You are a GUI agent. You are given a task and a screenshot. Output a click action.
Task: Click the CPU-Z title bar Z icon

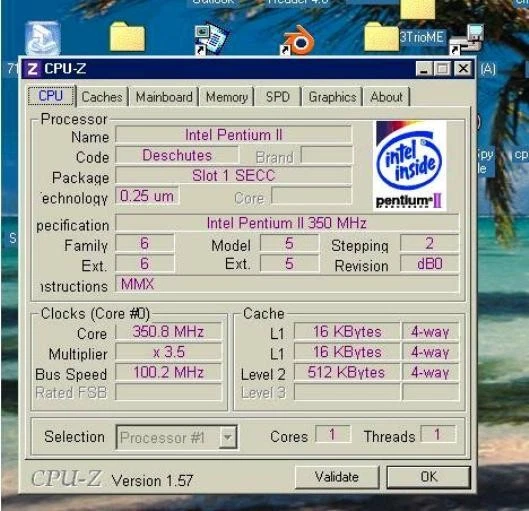click(x=32, y=69)
